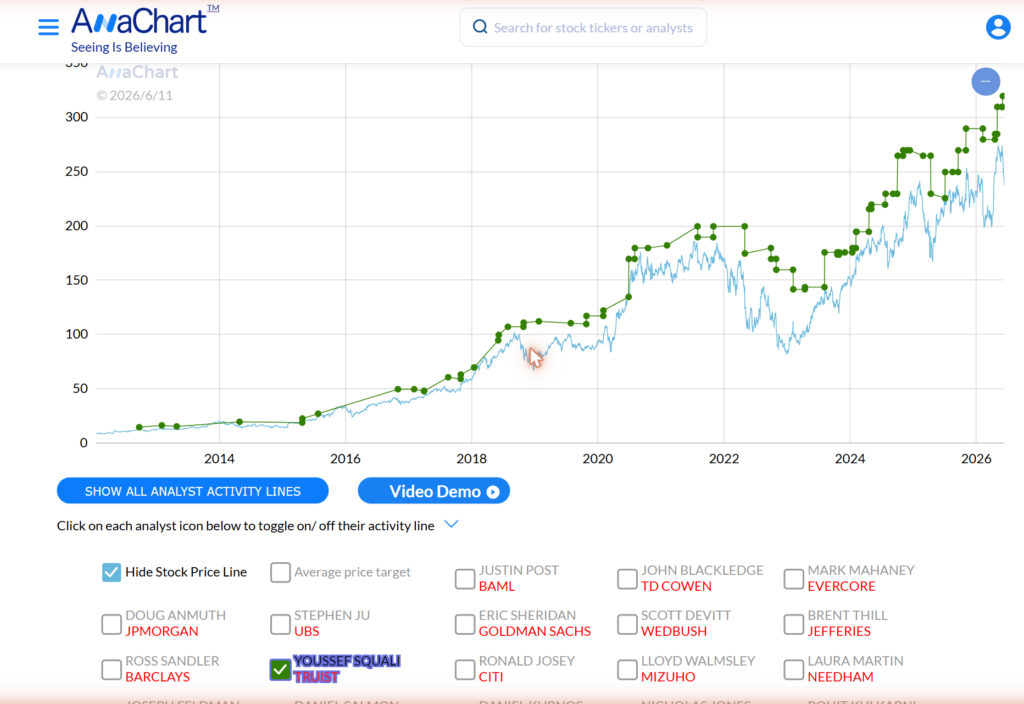Screen dimensions: 1024x704
Task: Toggle Mark Mahaney Evercore line
Action: pyautogui.click(x=793, y=579)
